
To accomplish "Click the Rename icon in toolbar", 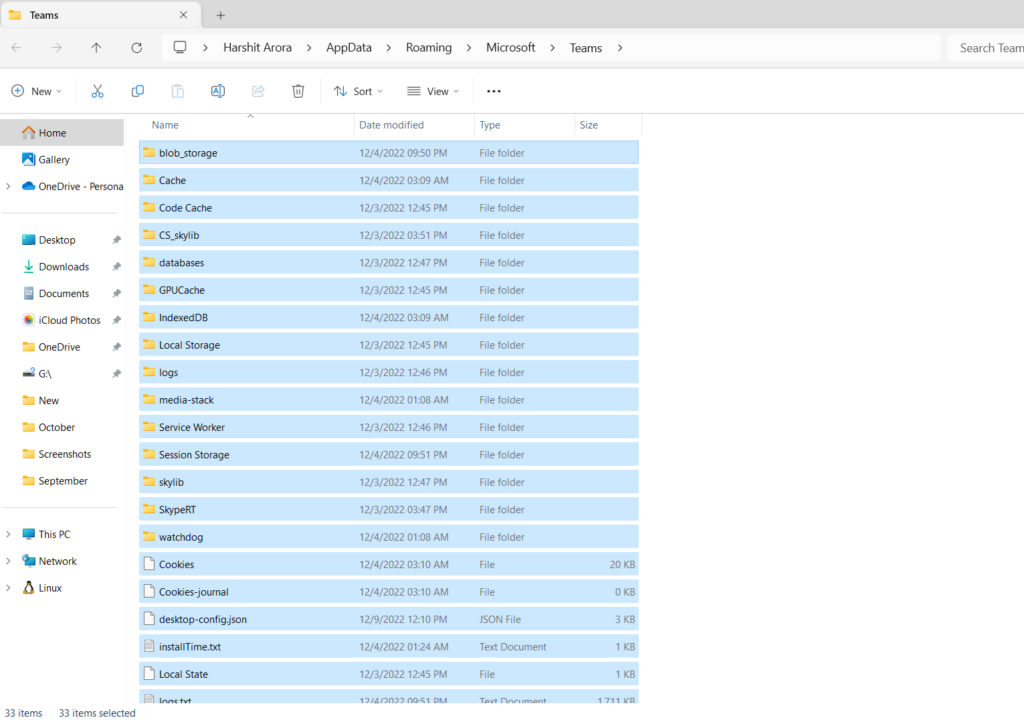I will [x=217, y=91].
